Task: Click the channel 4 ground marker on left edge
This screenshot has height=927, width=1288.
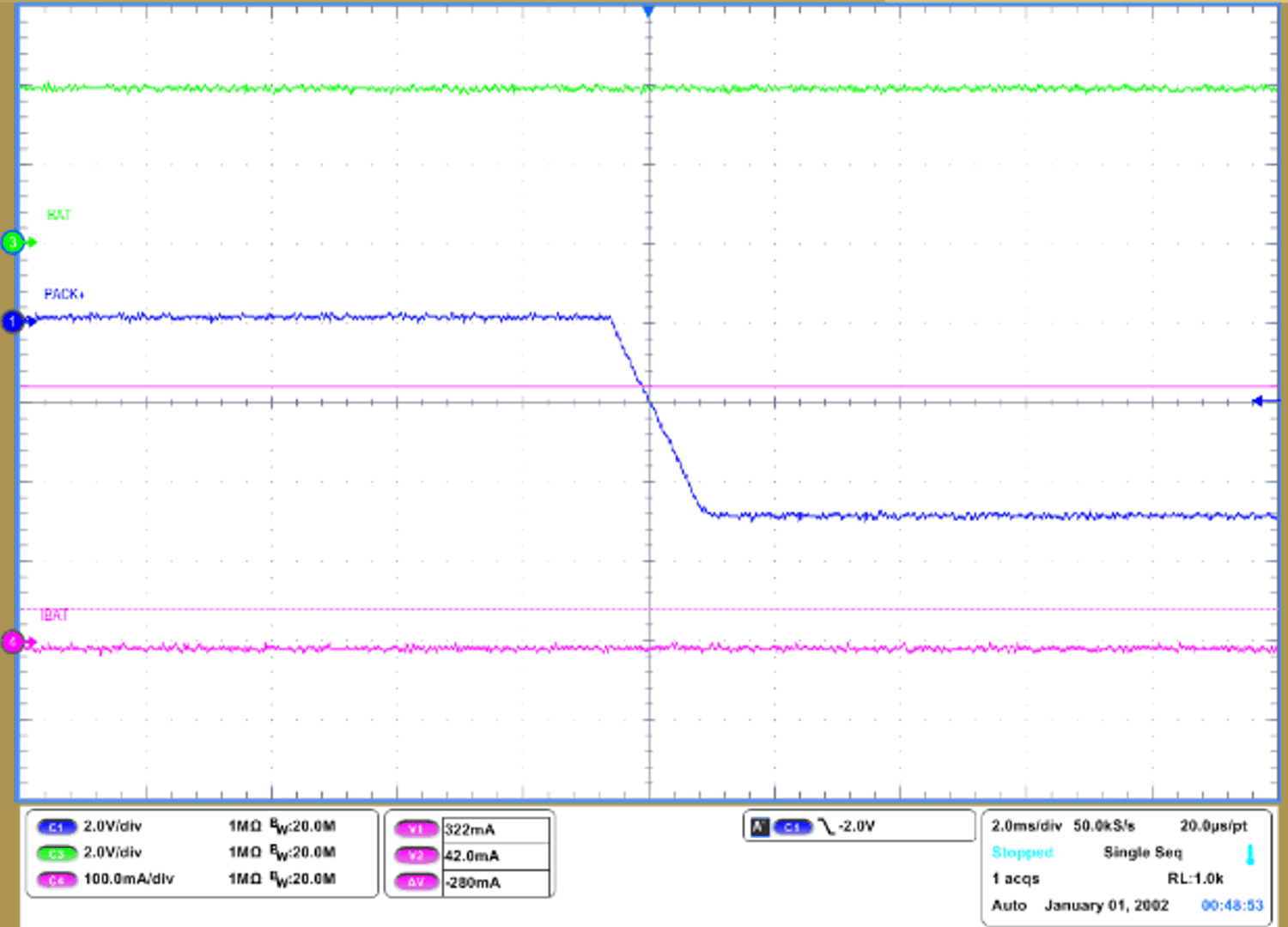Action: (x=14, y=641)
